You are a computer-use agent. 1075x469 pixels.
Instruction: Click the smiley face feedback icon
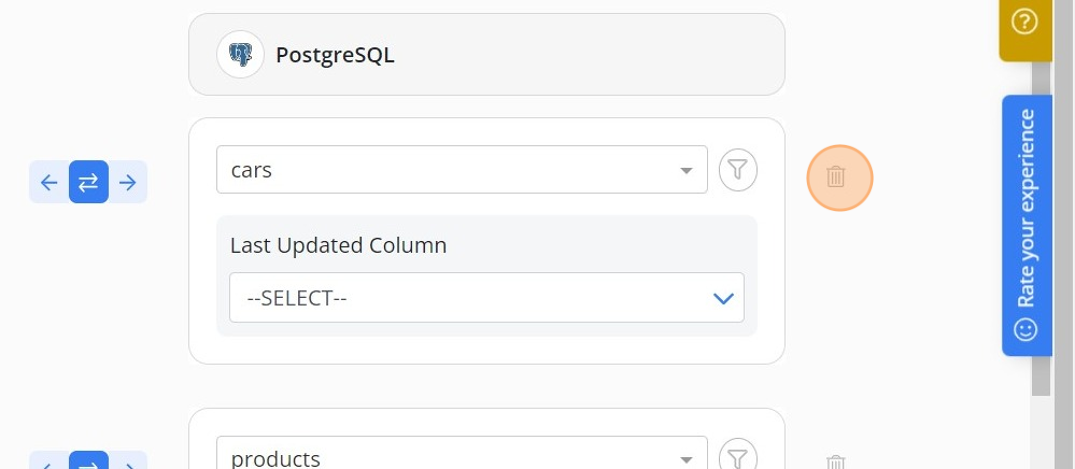[x=1026, y=330]
